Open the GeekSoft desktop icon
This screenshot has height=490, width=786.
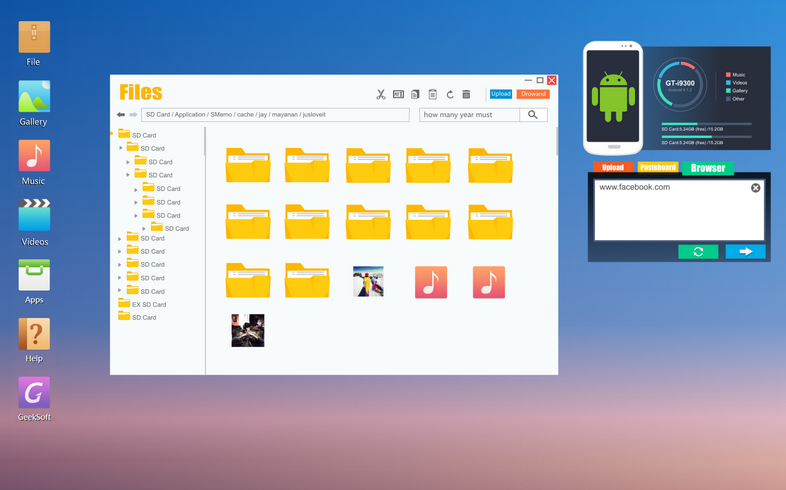coord(34,399)
